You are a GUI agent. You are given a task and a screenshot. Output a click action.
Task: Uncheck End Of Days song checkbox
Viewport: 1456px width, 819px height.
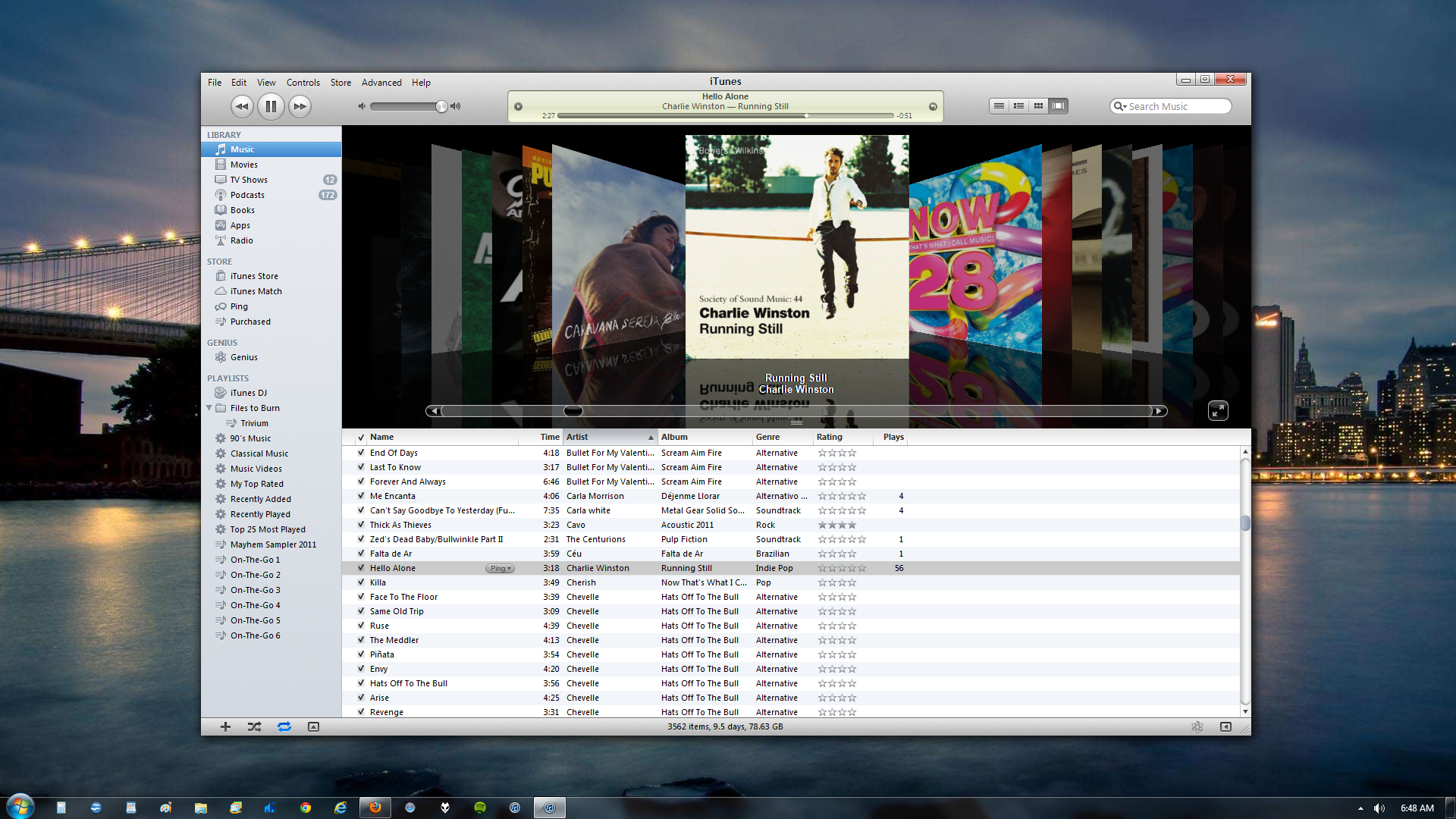tap(361, 453)
